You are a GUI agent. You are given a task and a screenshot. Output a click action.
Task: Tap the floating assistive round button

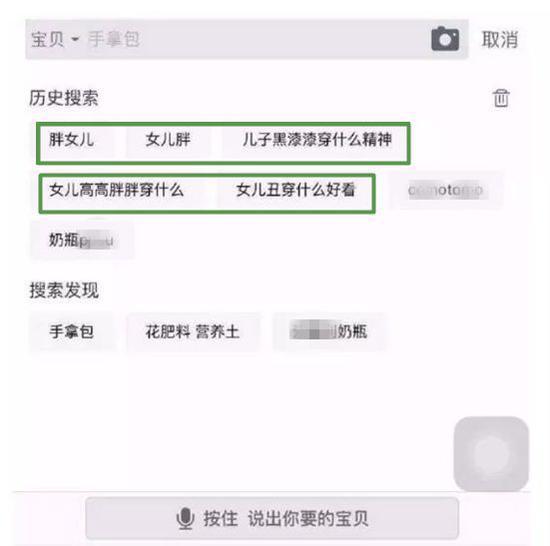[491, 454]
